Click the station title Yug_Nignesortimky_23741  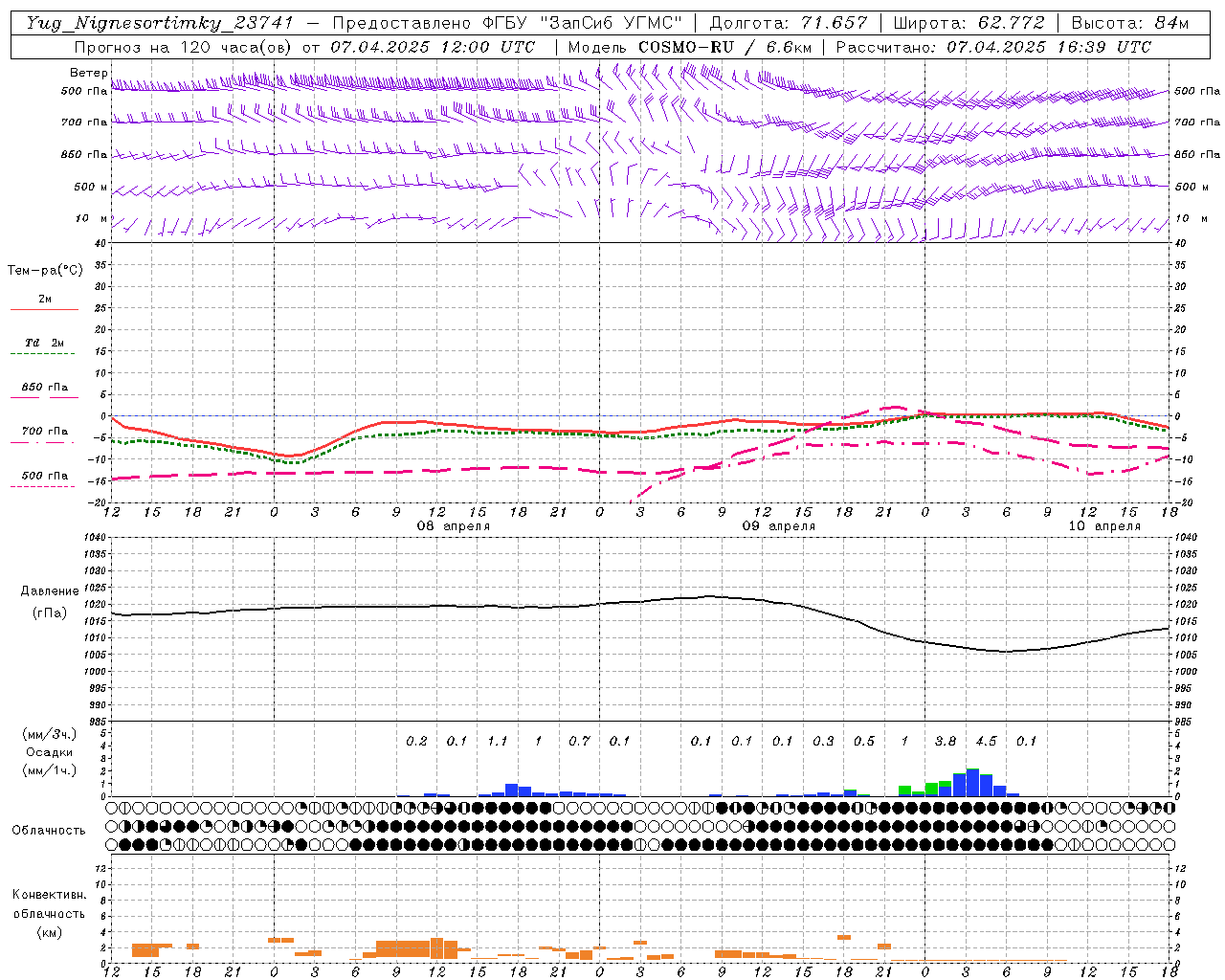pos(160,23)
